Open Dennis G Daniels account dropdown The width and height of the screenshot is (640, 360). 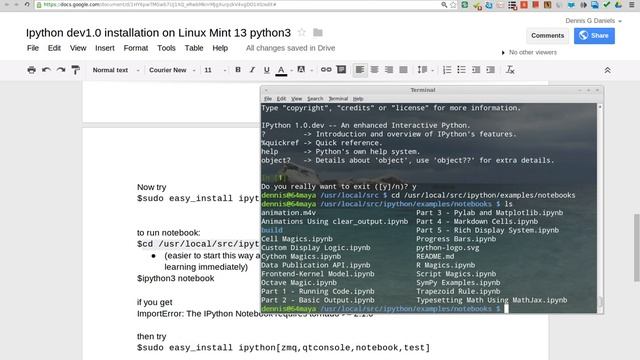coord(593,20)
